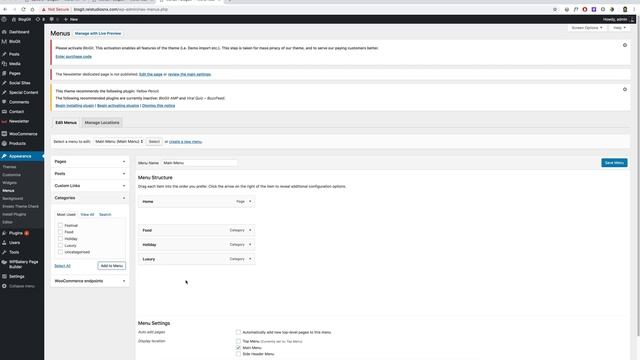Viewport: 640px width, 360px height.
Task: Check the Luxury category checkbox
Action: click(60, 245)
